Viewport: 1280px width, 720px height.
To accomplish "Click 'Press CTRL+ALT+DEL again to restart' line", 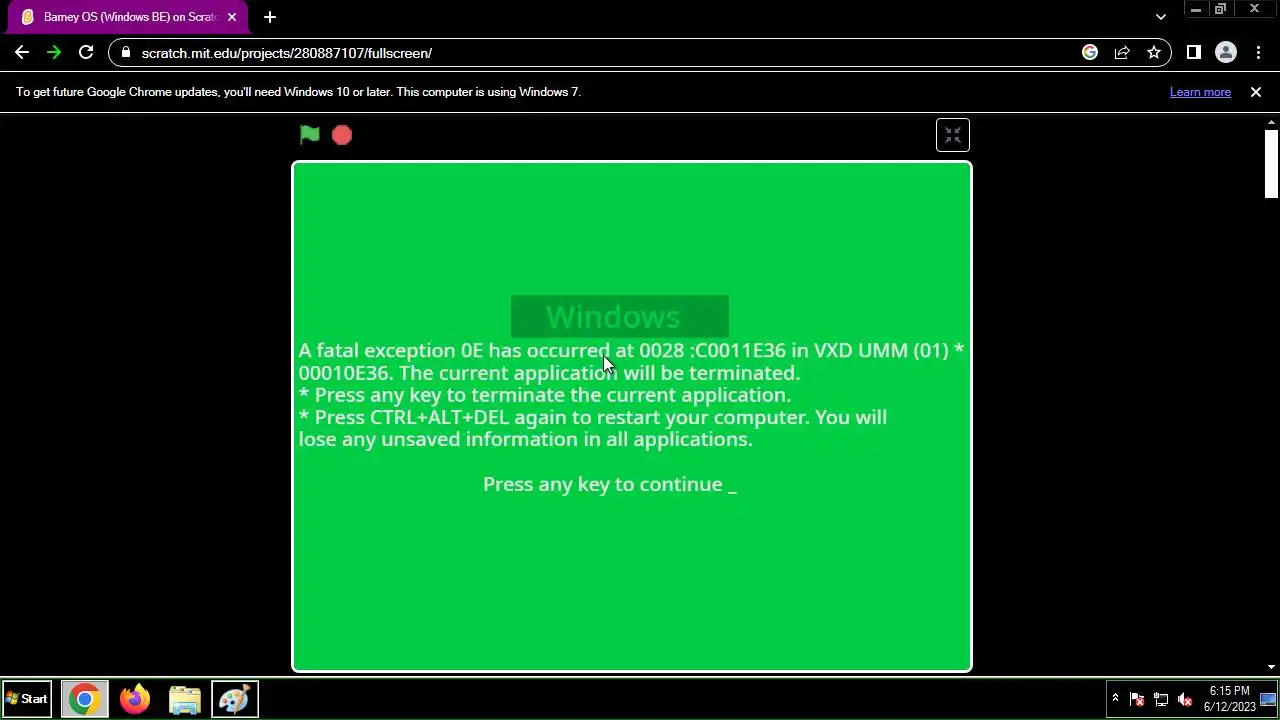I will (593, 417).
